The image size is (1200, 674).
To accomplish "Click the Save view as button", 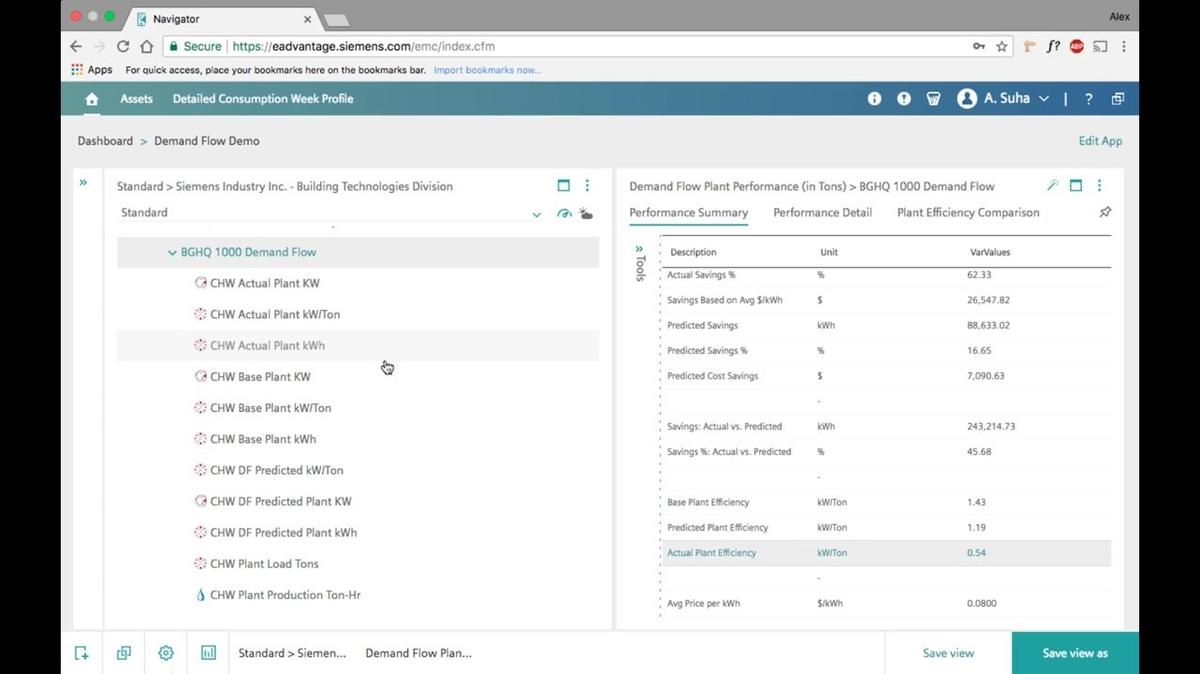I will 1075,653.
